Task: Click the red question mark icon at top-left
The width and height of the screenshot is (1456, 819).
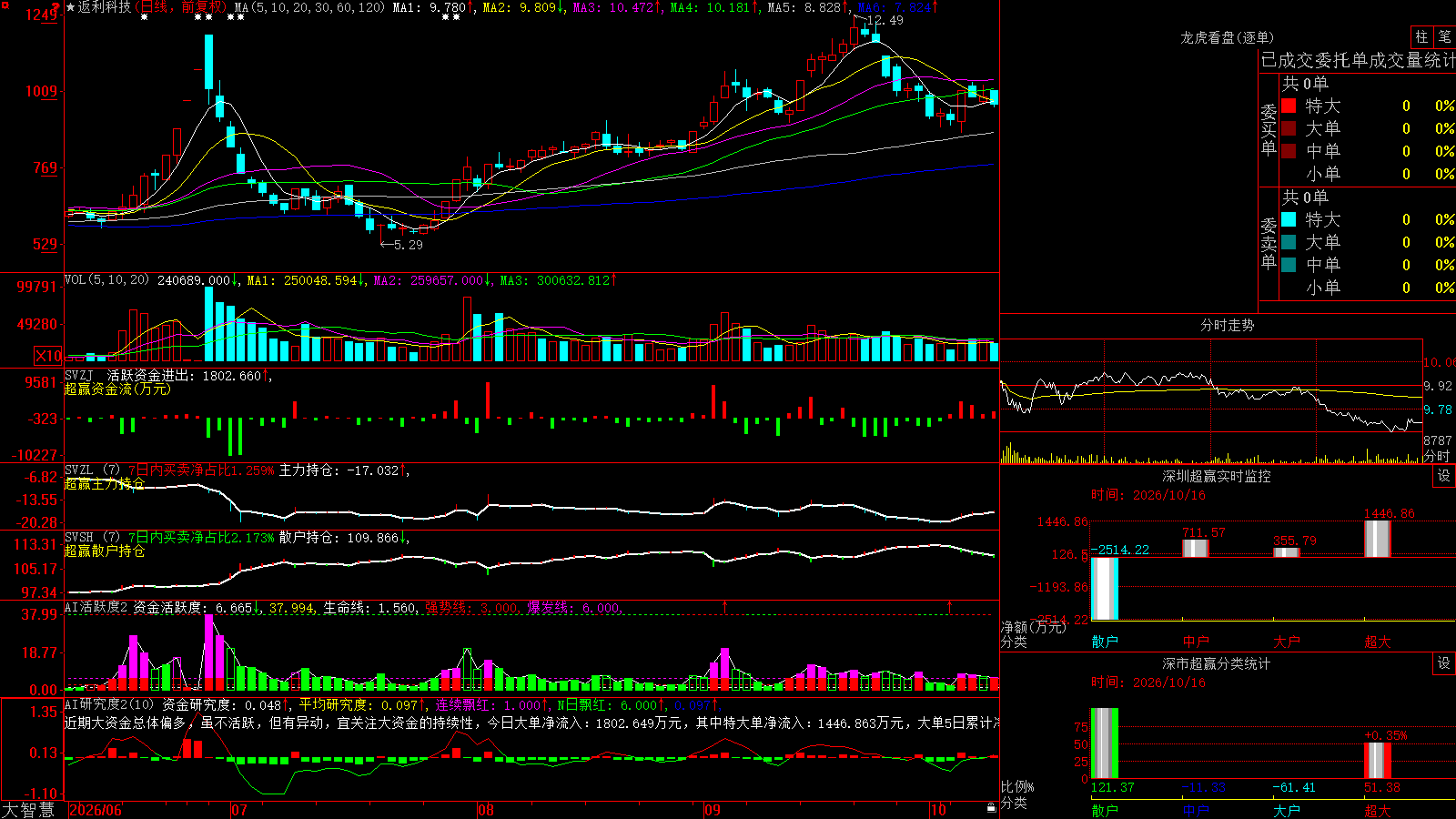Action: 56,7
